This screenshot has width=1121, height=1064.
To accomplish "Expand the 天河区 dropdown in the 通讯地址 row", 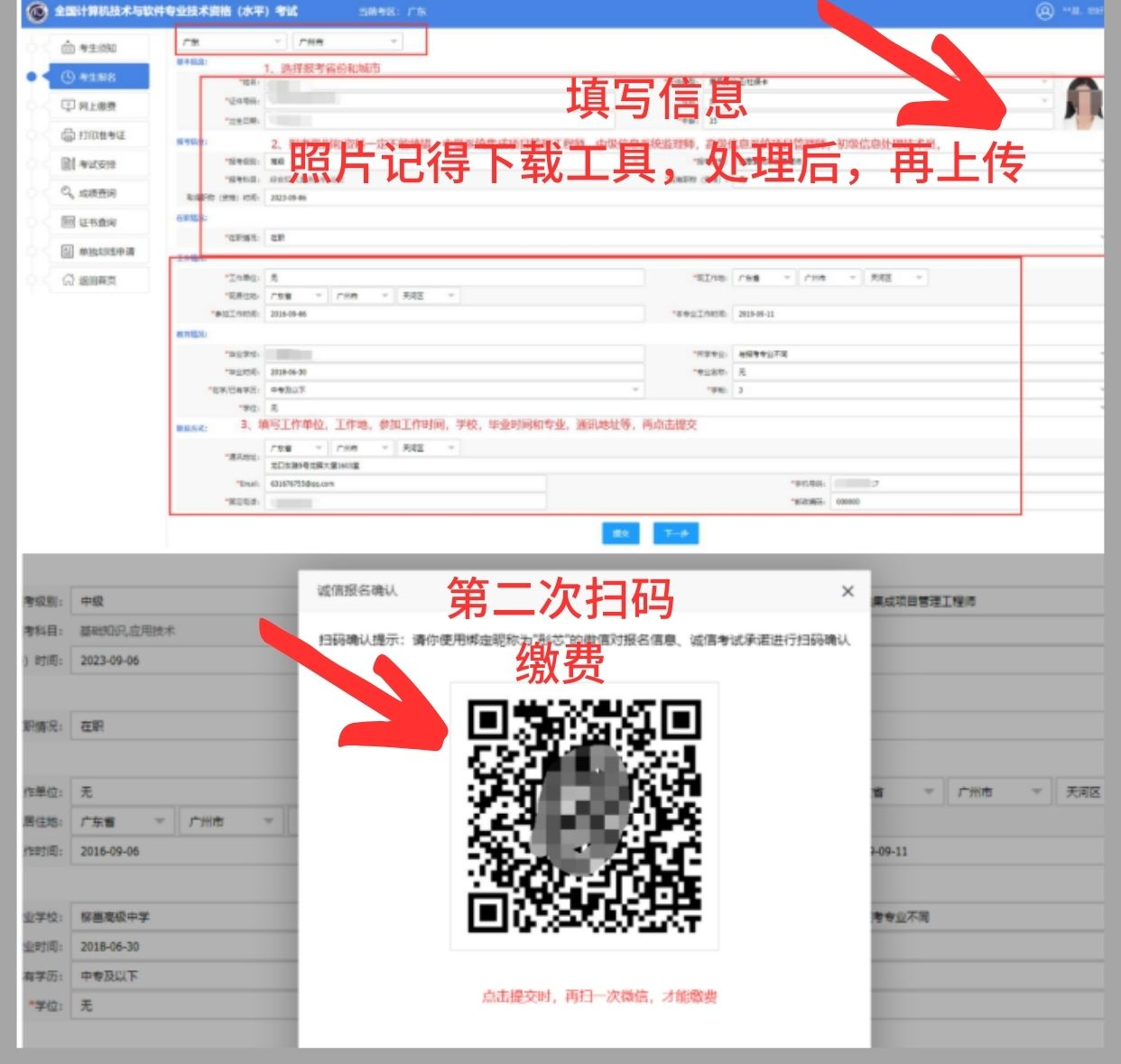I will (428, 448).
